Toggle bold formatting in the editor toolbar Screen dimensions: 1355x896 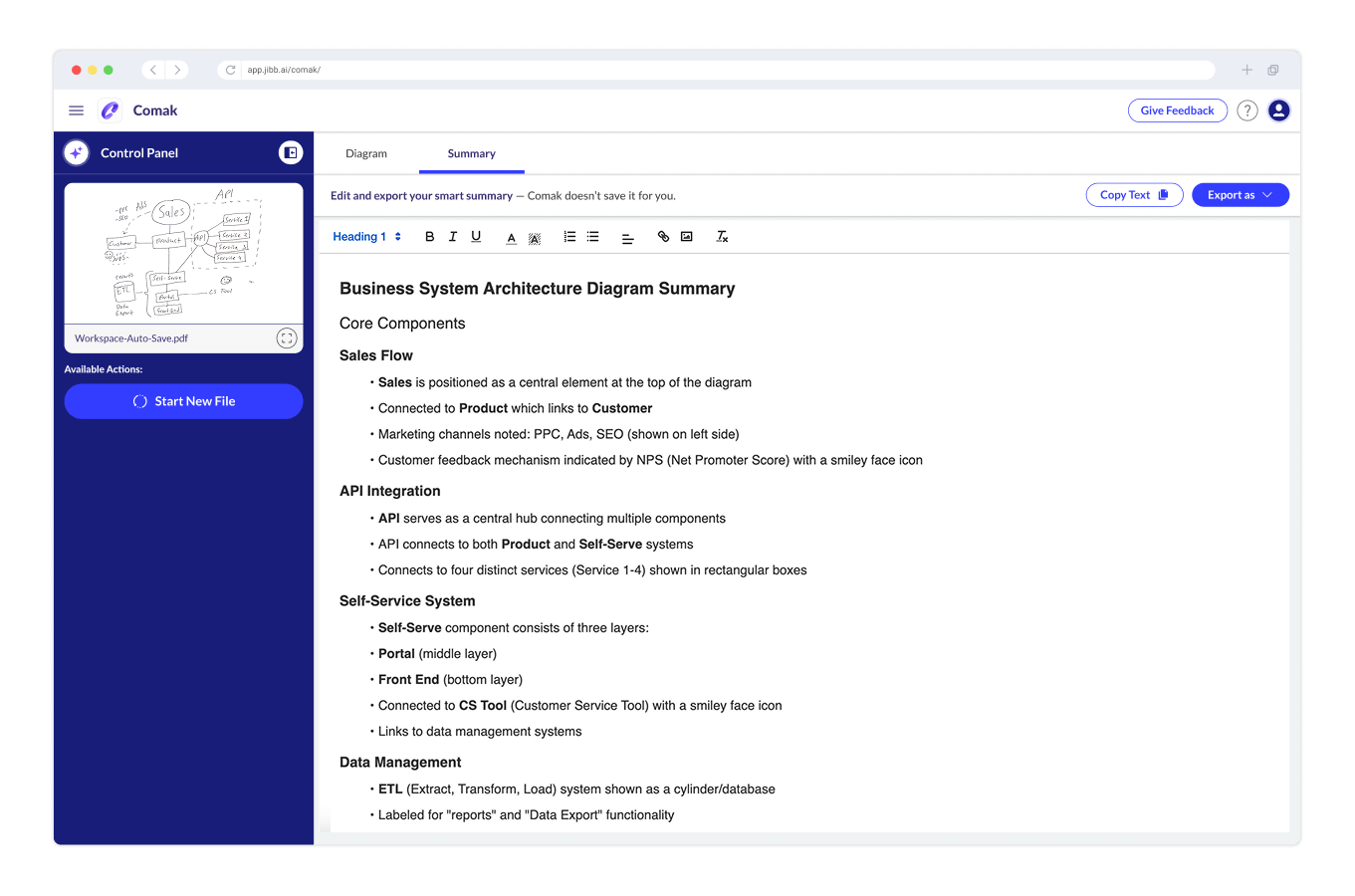[430, 237]
